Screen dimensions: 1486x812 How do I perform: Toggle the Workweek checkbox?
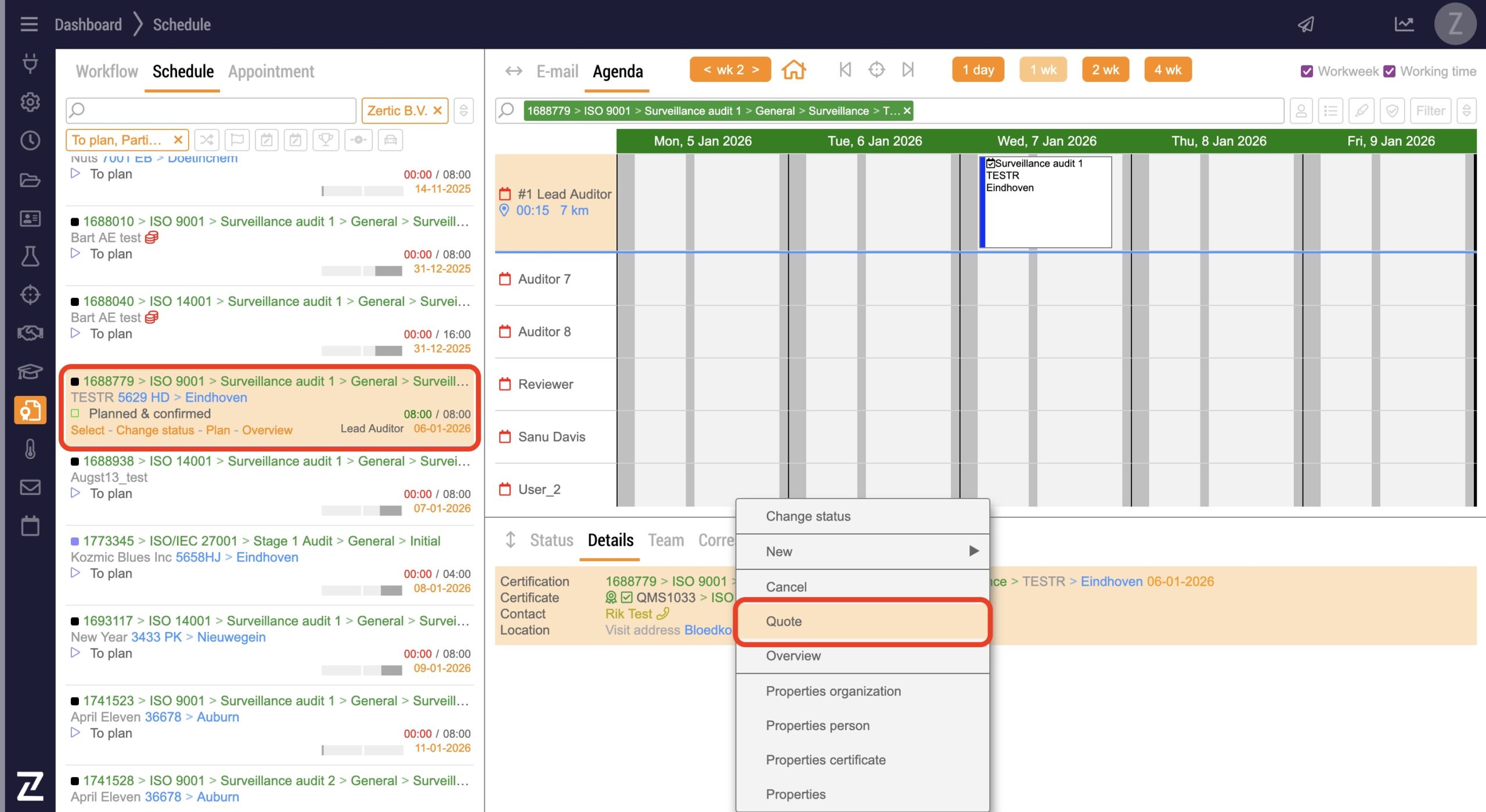click(1307, 71)
